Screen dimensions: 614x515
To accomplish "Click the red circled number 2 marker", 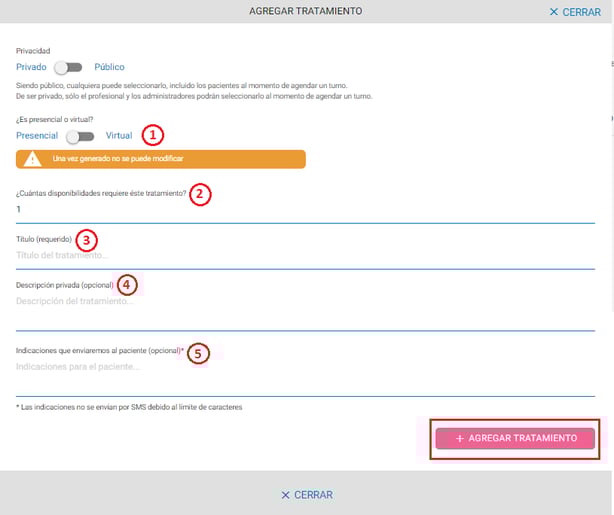I will click(x=201, y=194).
